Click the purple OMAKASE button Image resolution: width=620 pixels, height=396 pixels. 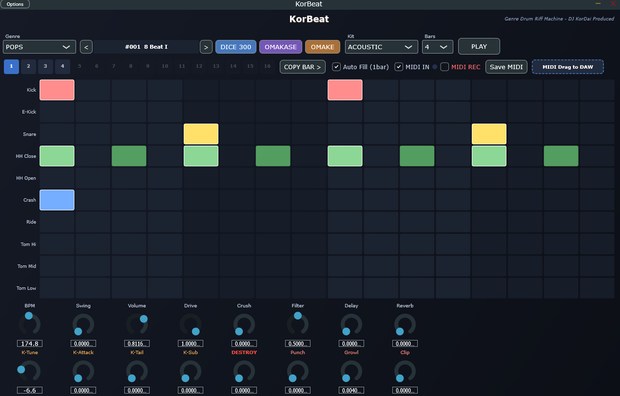pyautogui.click(x=280, y=47)
